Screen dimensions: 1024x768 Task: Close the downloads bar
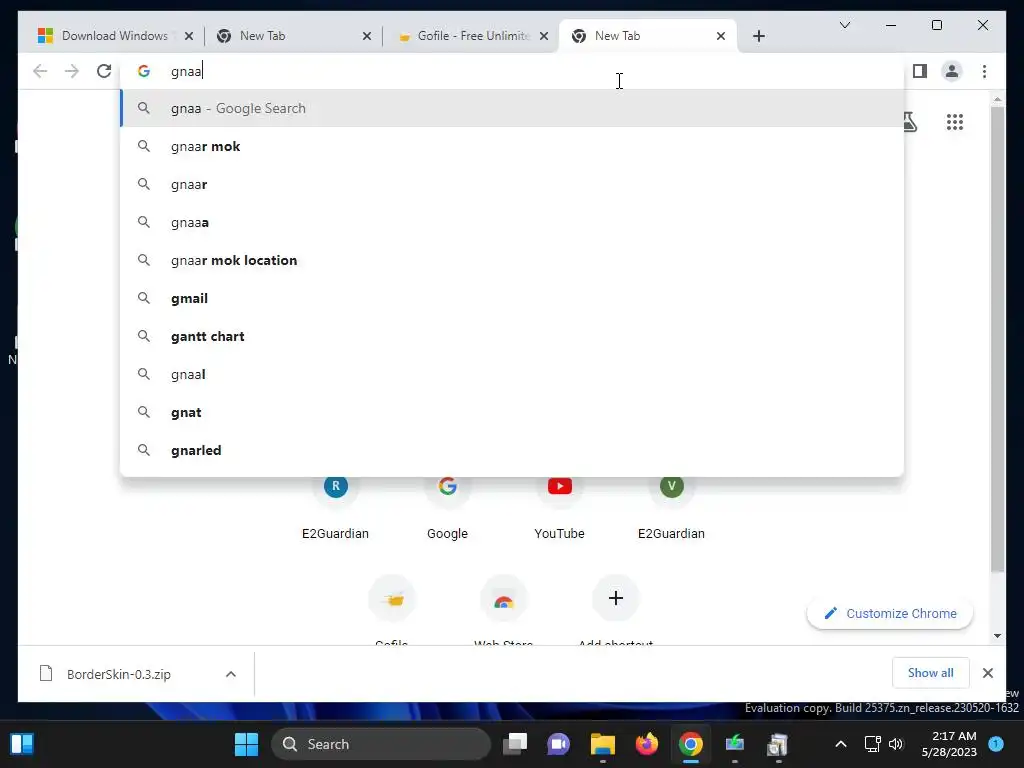(x=987, y=673)
